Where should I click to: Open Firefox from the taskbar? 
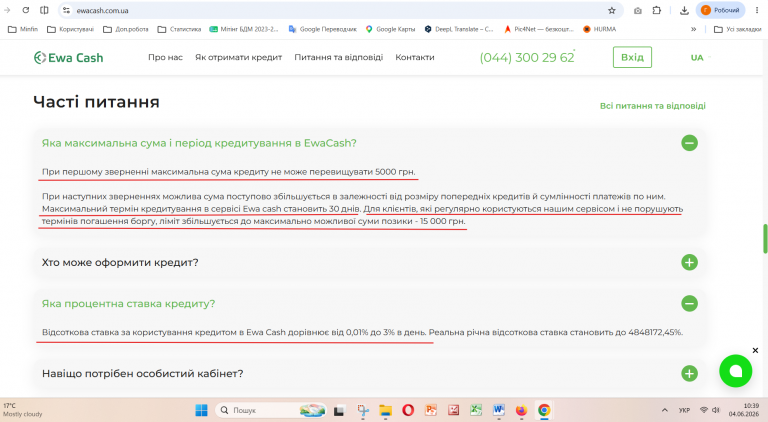[521, 410]
